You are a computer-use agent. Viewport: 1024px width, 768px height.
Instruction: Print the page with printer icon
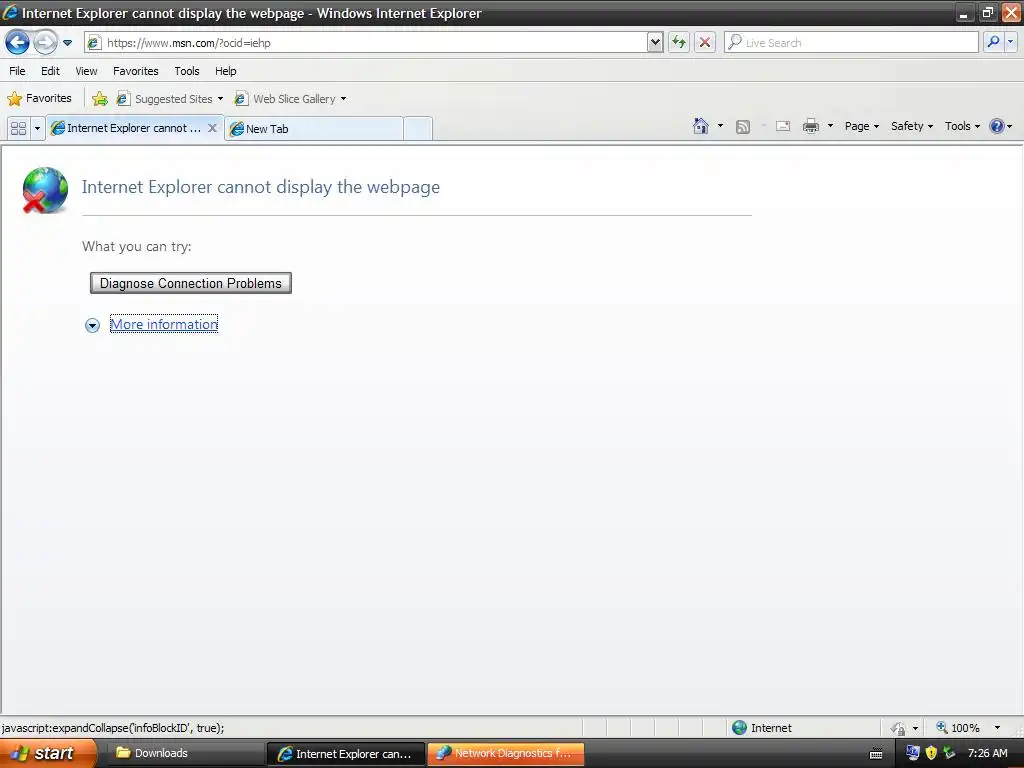coord(810,127)
